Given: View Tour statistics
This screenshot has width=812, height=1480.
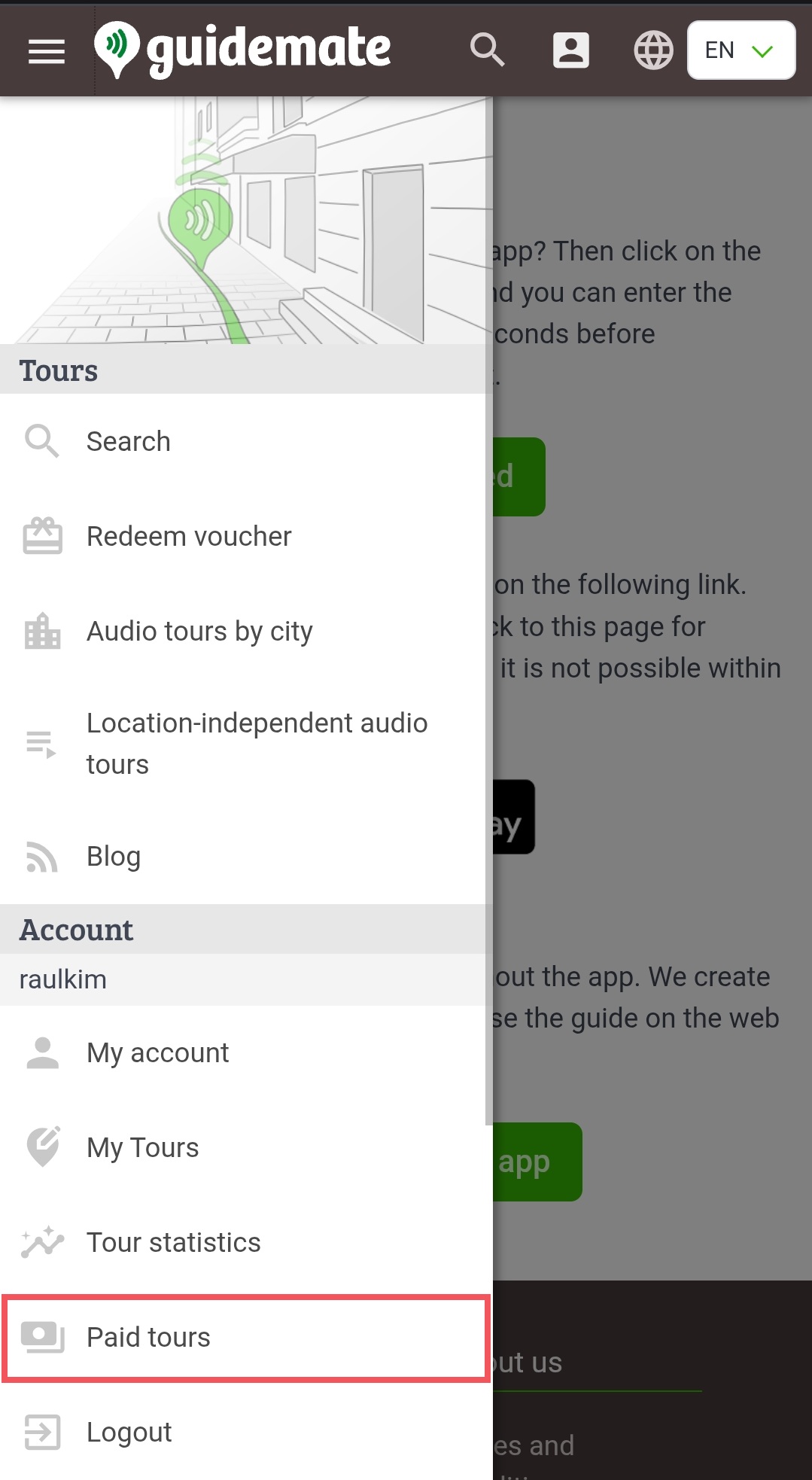Looking at the screenshot, I should (x=246, y=1242).
